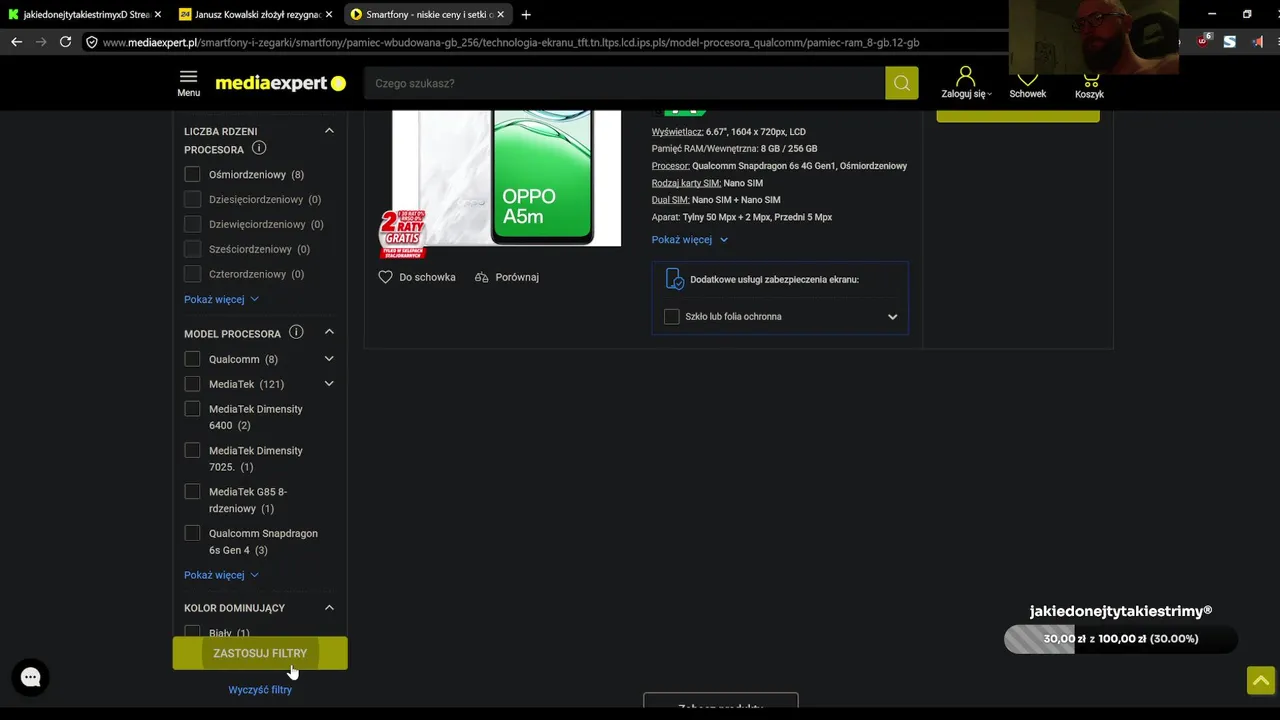Click the browser reload icon
This screenshot has height=720, width=1280.
[65, 42]
